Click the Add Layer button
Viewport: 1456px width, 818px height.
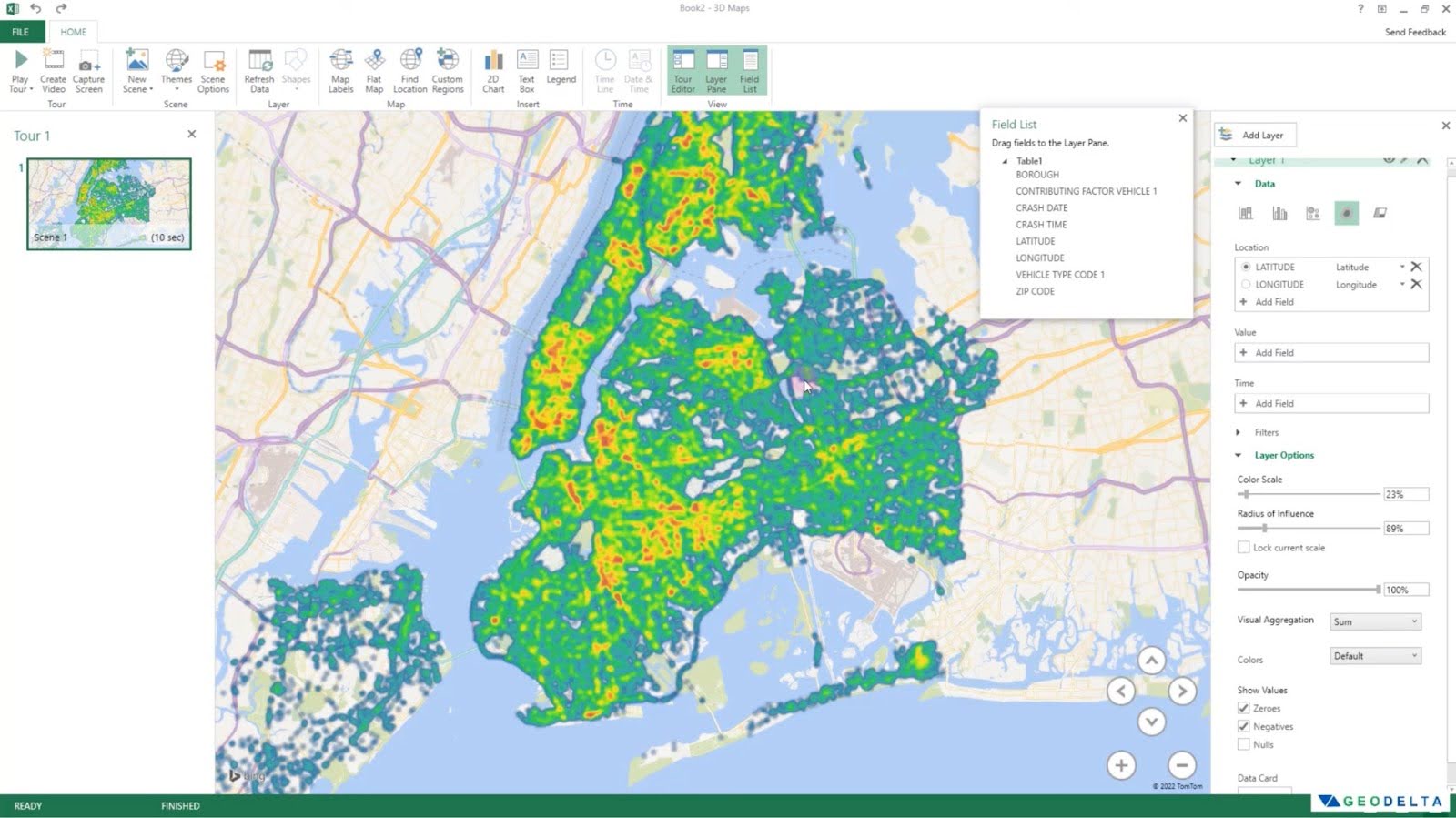(x=1255, y=135)
